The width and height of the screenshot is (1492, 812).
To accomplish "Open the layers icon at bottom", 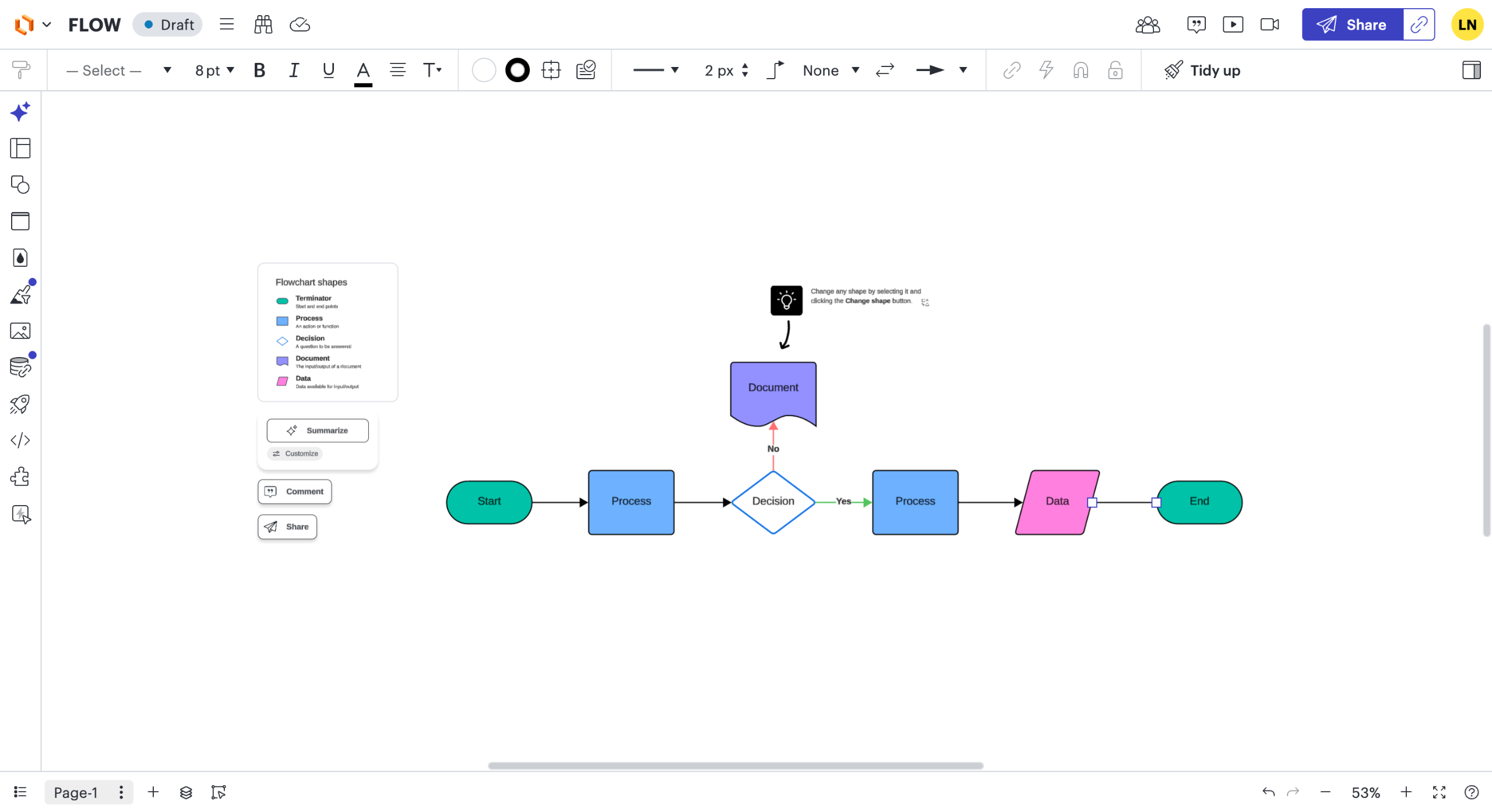I will [x=186, y=792].
